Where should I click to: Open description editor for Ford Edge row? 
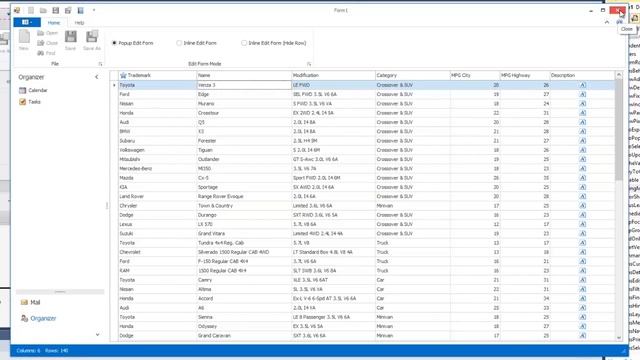(x=582, y=94)
